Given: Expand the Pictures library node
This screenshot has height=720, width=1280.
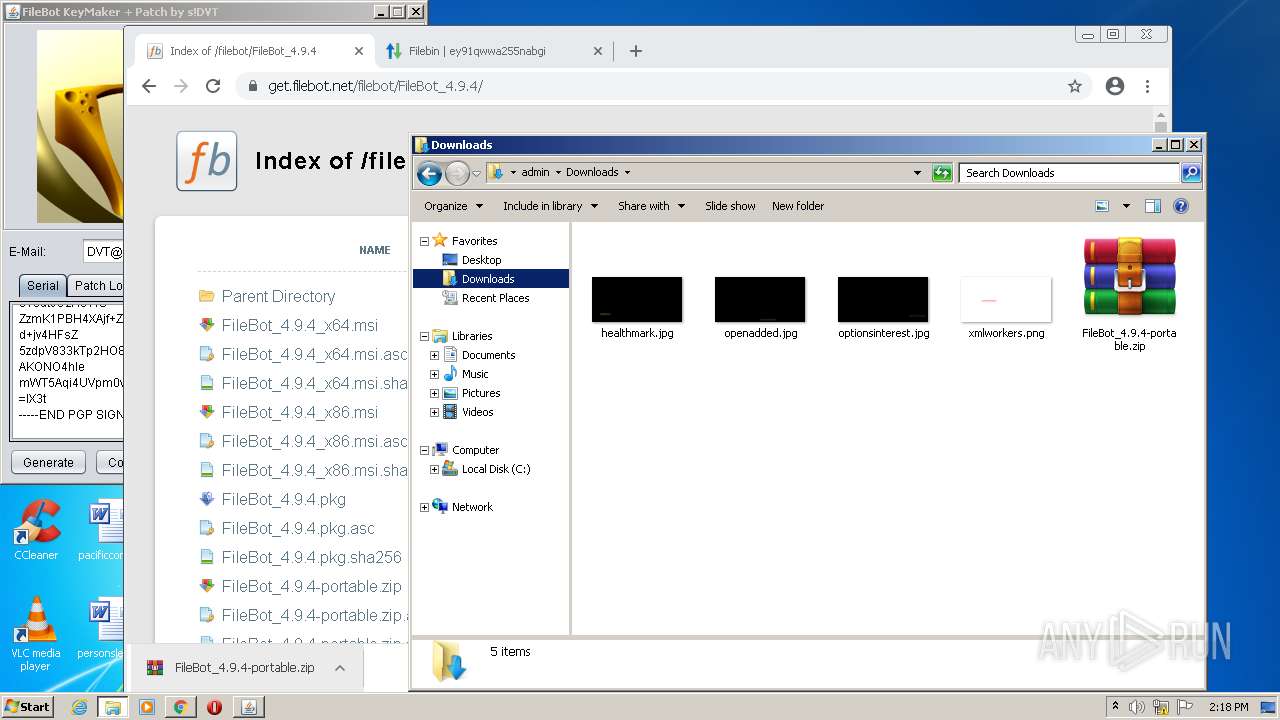Looking at the screenshot, I should 434,393.
